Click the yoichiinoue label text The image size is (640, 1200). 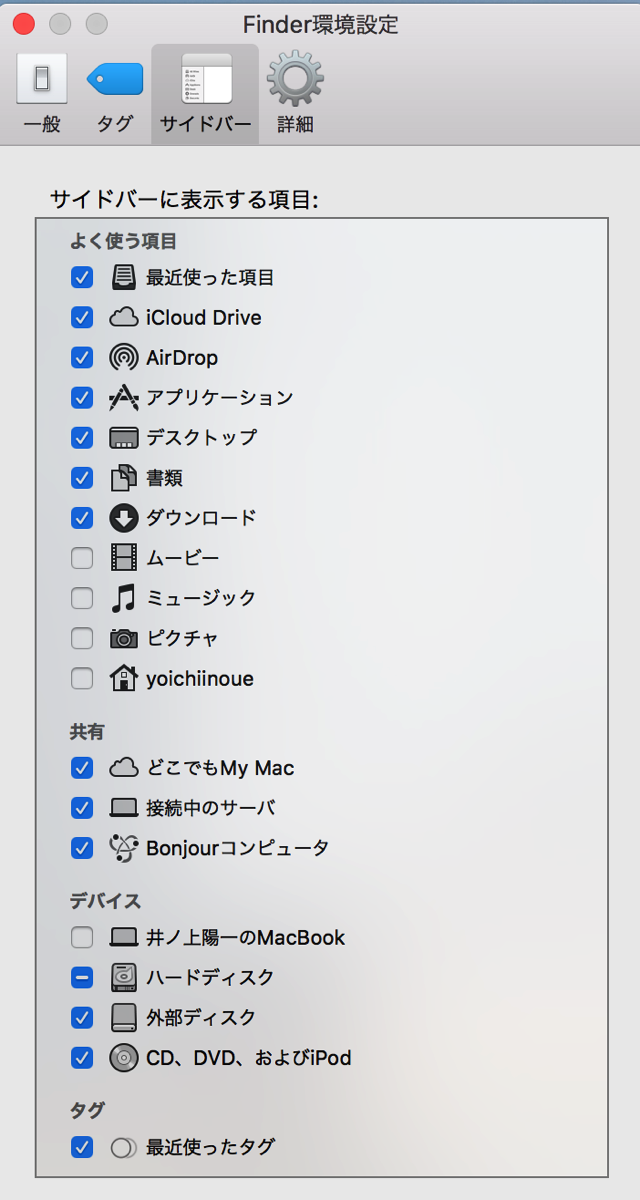[200, 679]
